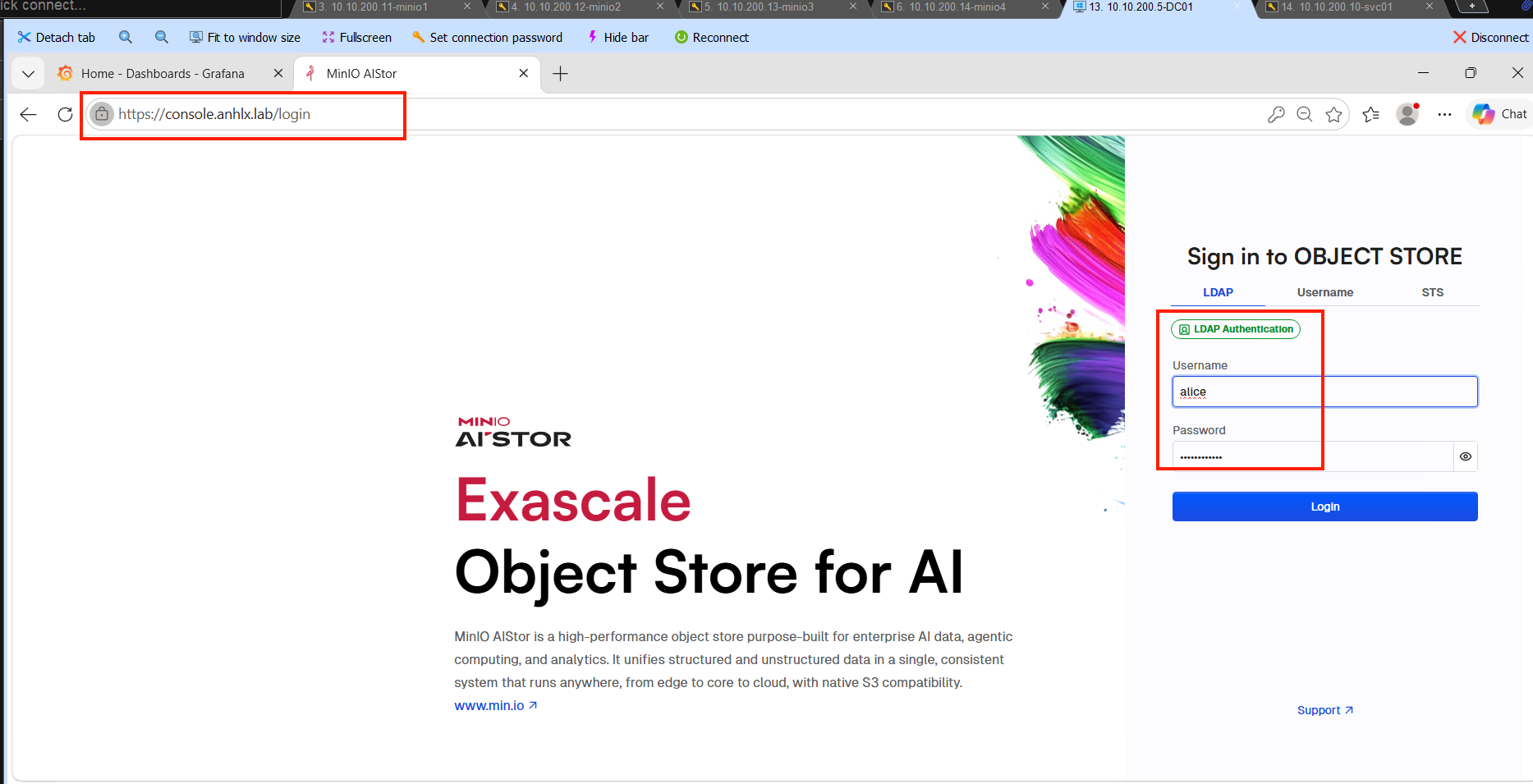Close the 10.10.200.10-svc01 session tab
This screenshot has height=784, width=1533.
1429,6
